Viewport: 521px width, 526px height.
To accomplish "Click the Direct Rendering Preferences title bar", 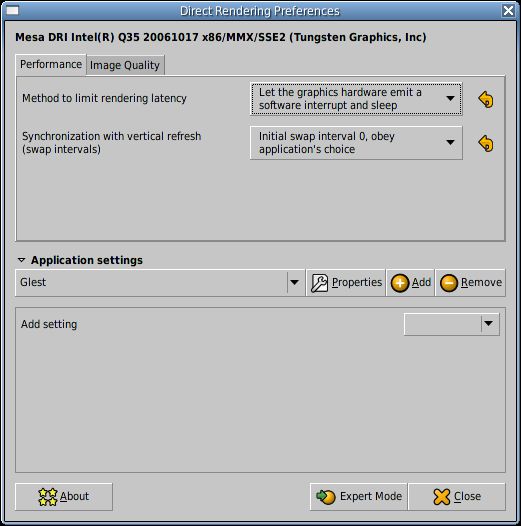I will (x=260, y=11).
